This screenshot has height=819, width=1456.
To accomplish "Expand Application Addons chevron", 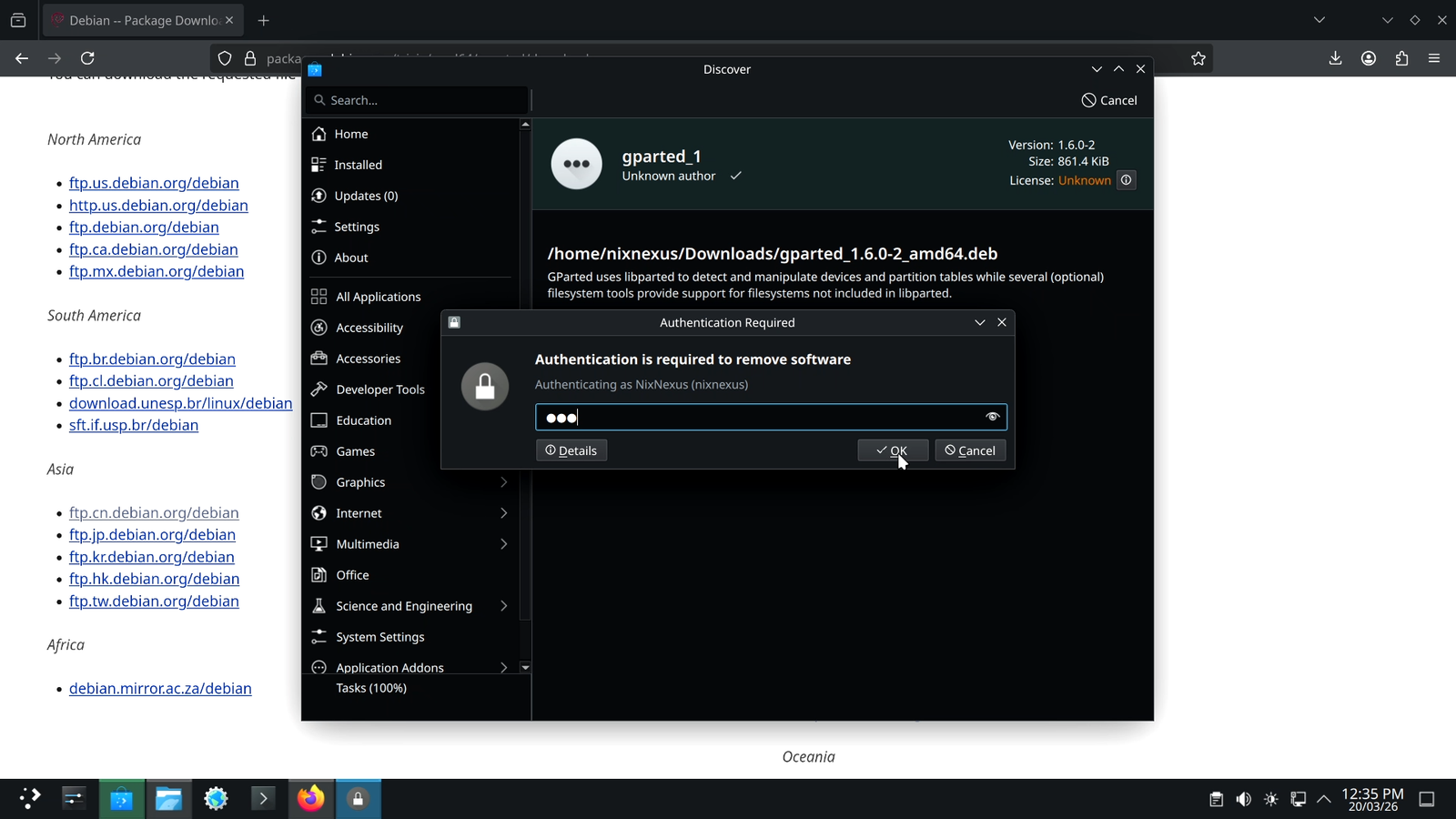I will click(504, 667).
